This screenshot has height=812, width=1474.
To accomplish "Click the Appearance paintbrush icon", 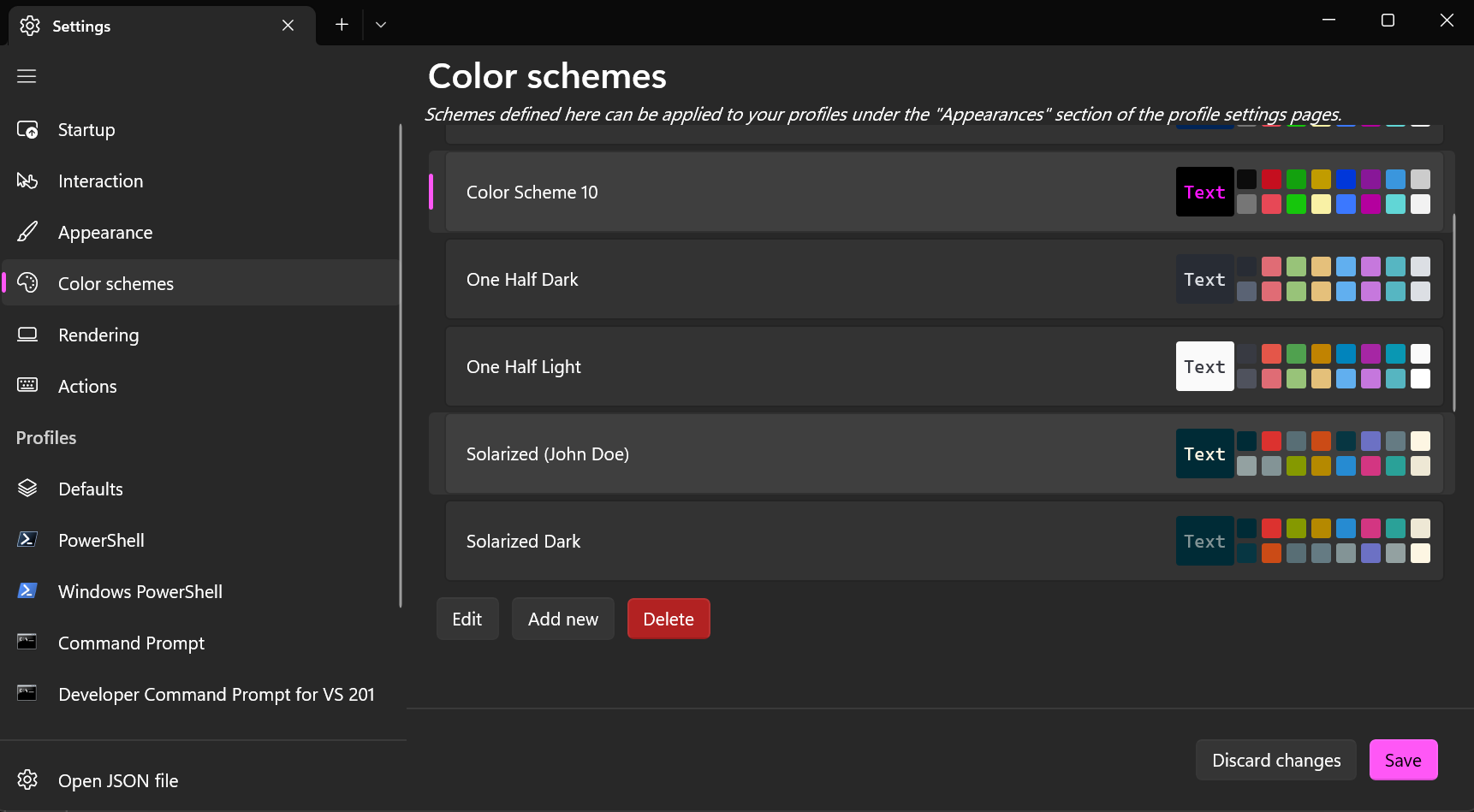I will pos(27,233).
